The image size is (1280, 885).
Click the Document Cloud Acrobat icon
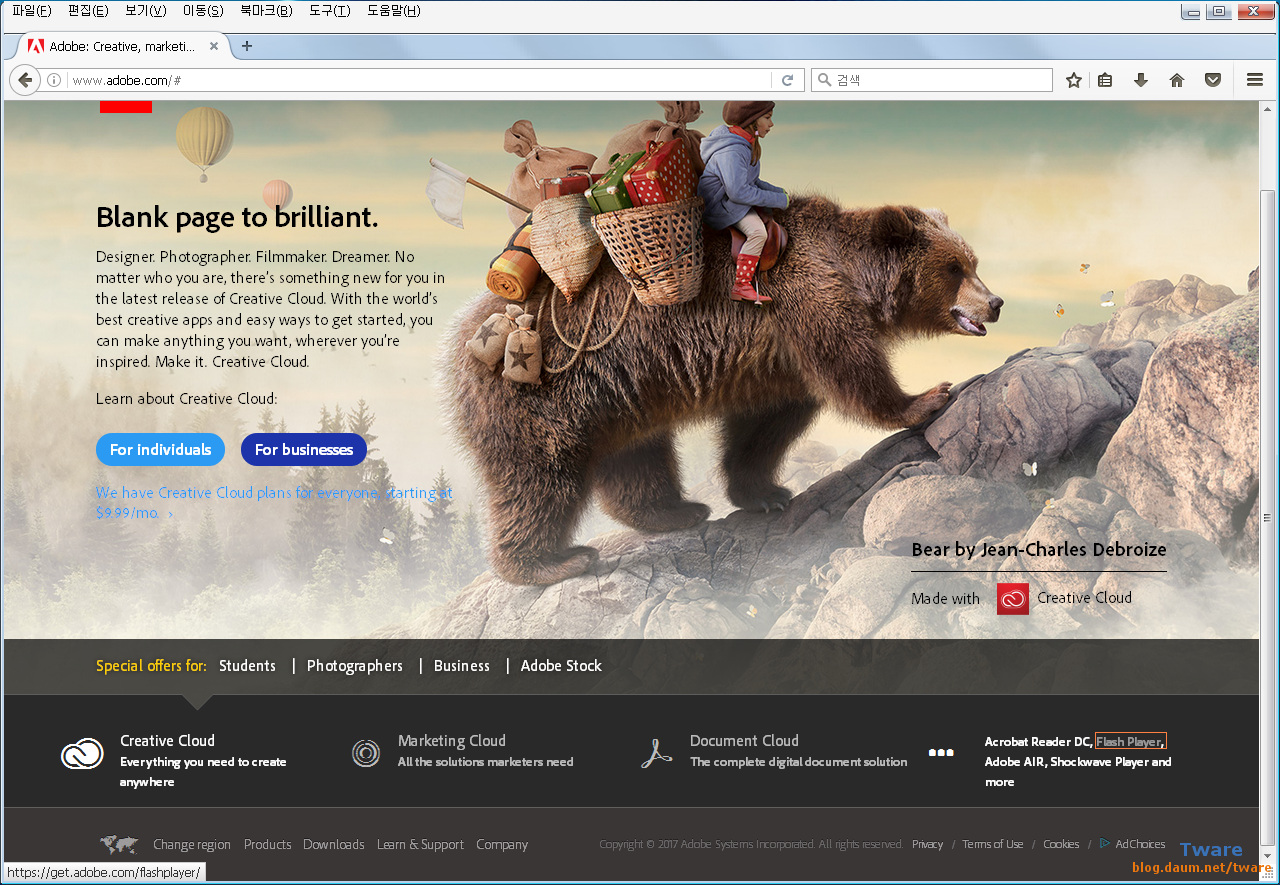[x=656, y=753]
